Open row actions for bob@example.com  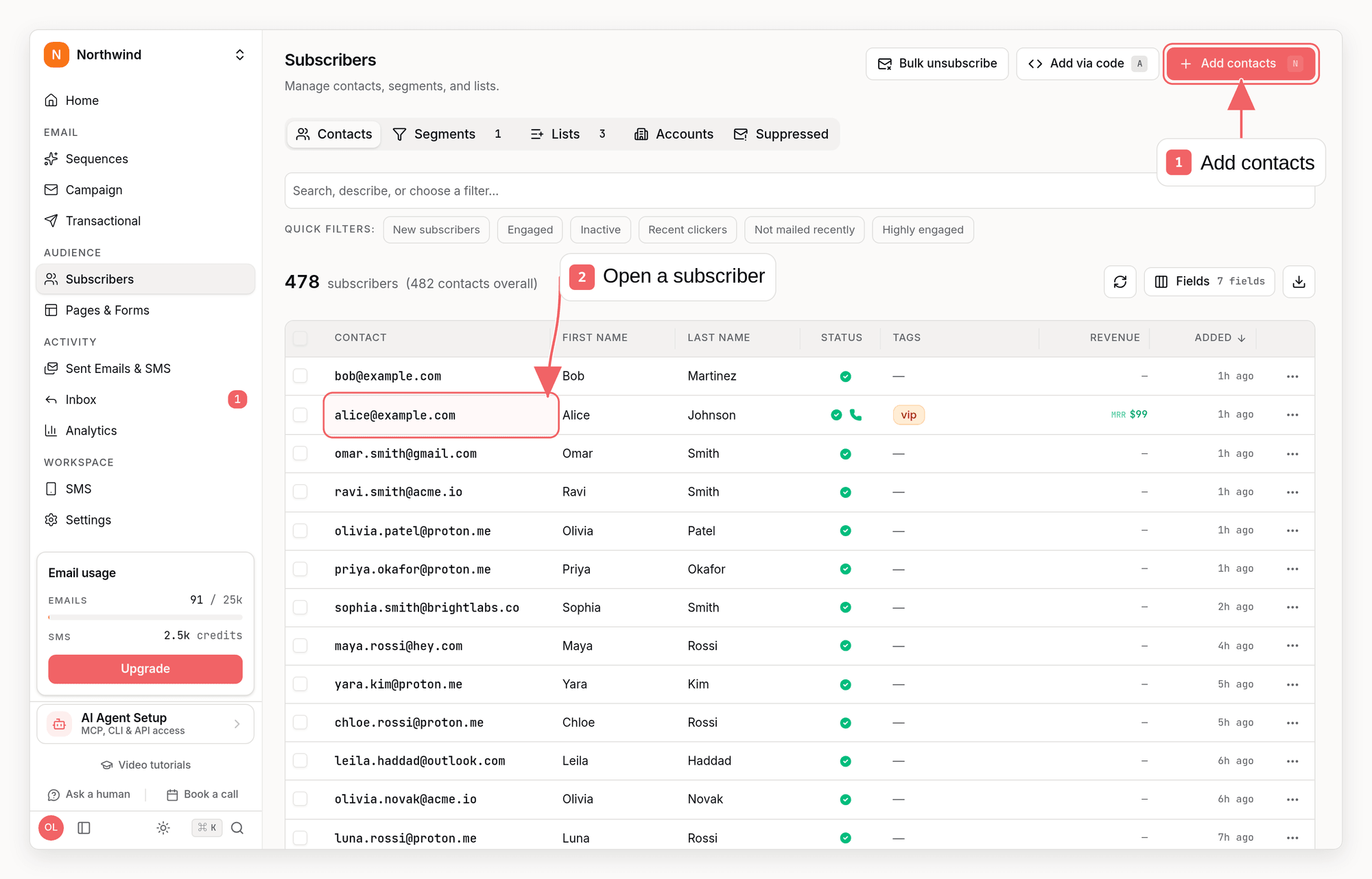(x=1292, y=376)
